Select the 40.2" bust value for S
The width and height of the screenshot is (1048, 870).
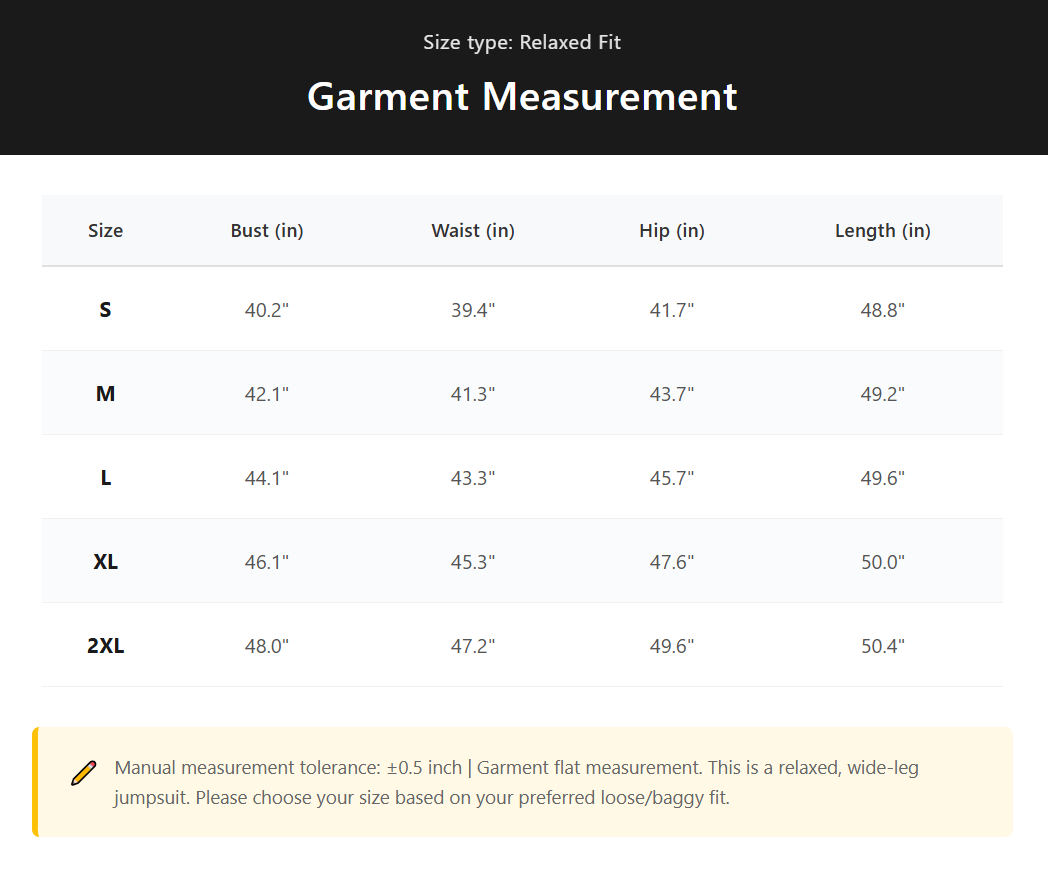pyautogui.click(x=267, y=310)
